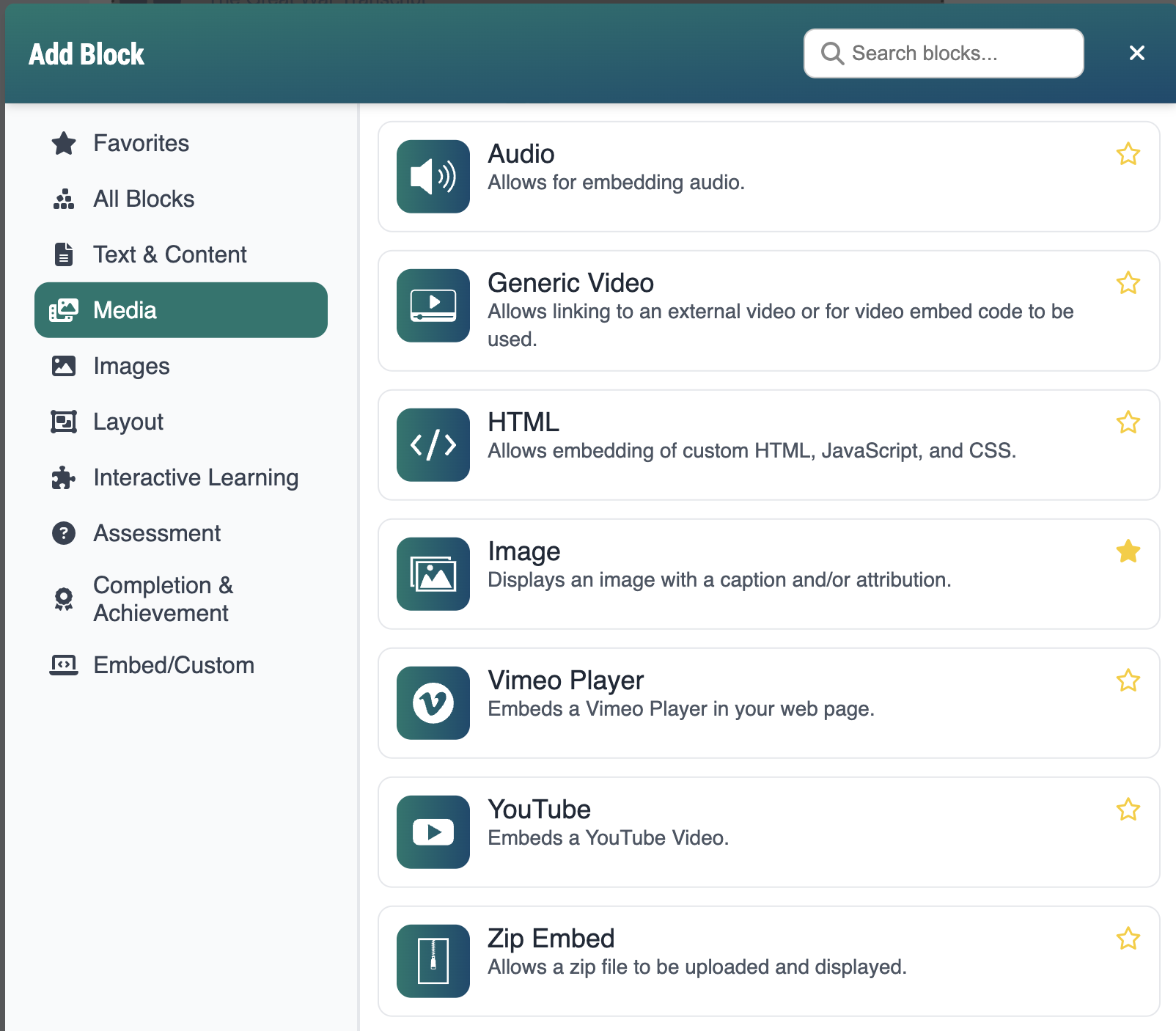This screenshot has width=1176, height=1031.
Task: Close the Add Block dialog
Action: 1137,53
